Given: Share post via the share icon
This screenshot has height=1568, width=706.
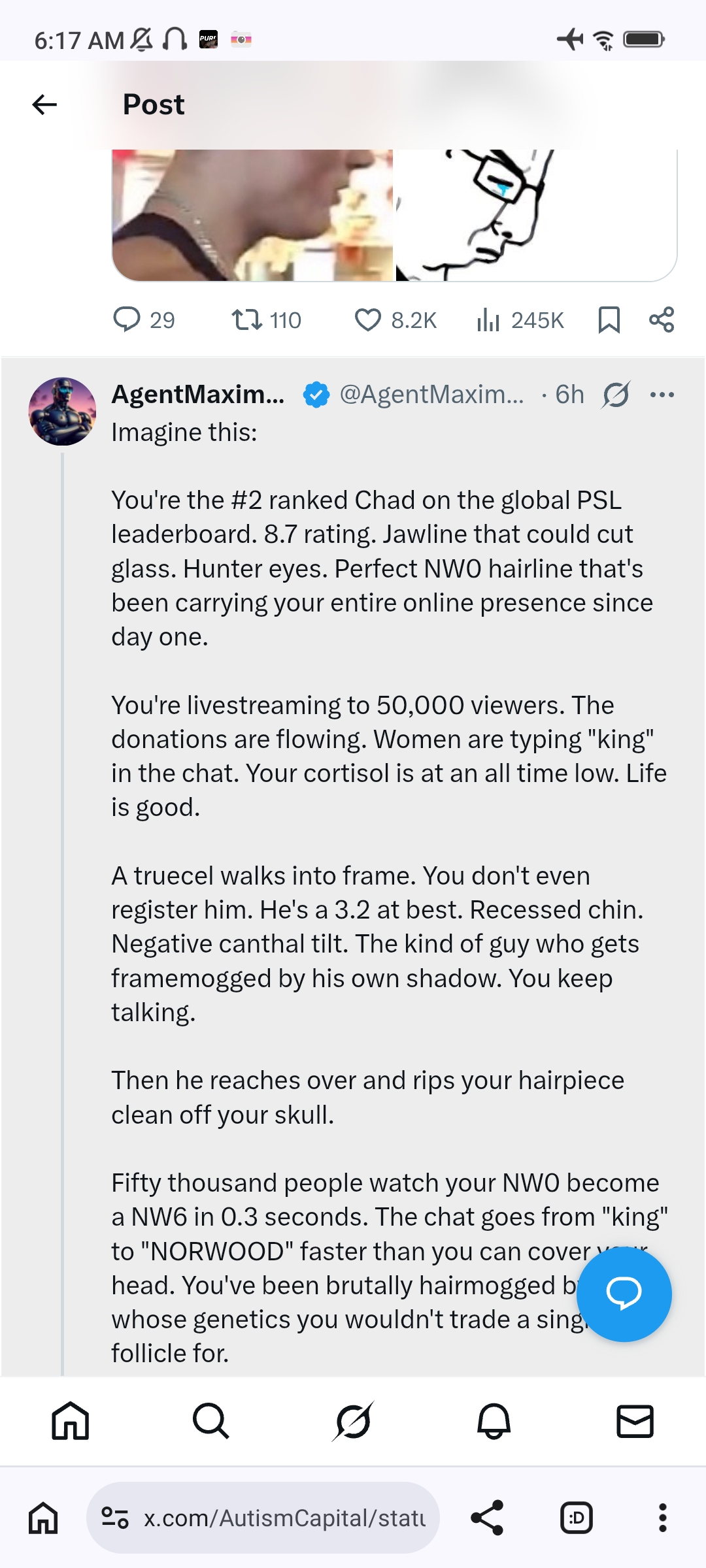Looking at the screenshot, I should (661, 319).
